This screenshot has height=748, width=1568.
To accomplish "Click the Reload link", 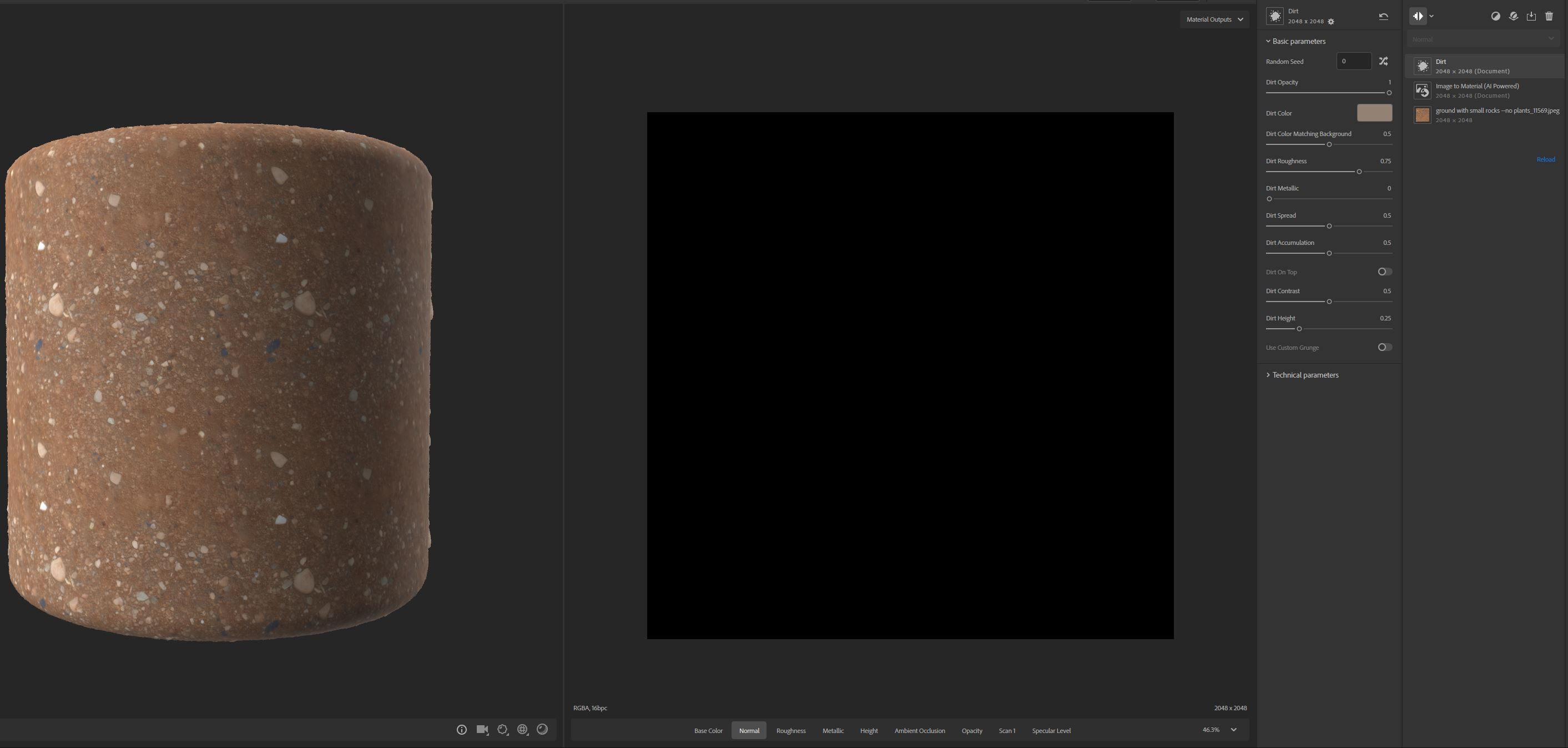I will pos(1546,159).
